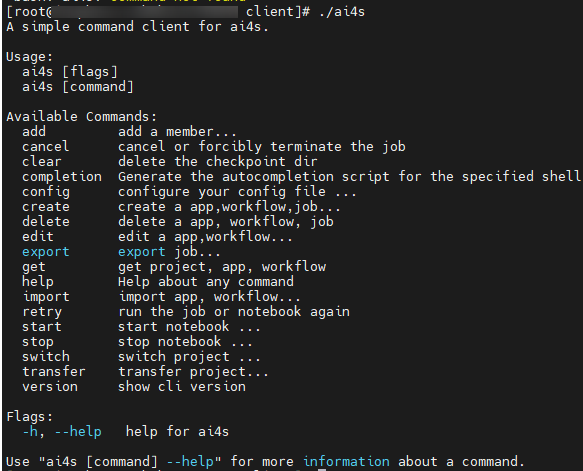Image resolution: width=583 pixels, height=471 pixels.
Task: Click the "ai4s [flags]" usage line
Action: click(70, 72)
